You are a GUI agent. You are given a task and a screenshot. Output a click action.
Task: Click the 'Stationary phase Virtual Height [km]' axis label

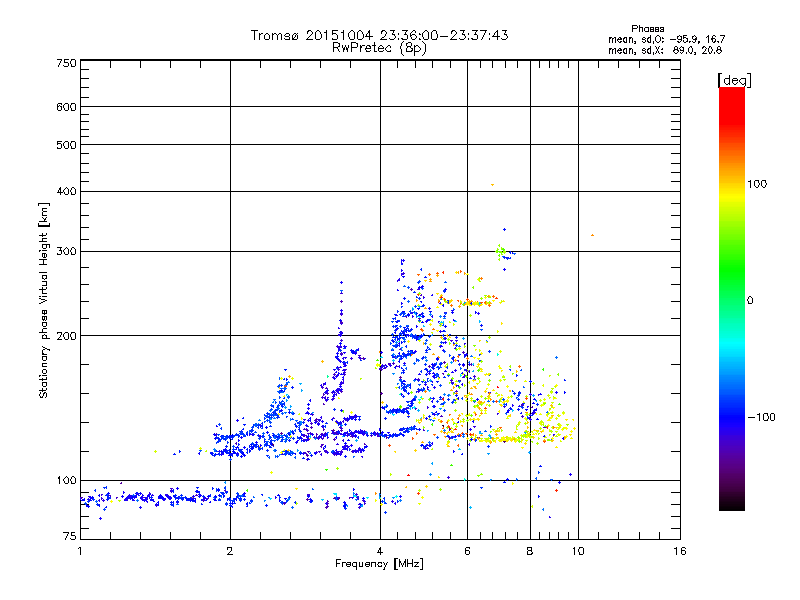pos(44,301)
